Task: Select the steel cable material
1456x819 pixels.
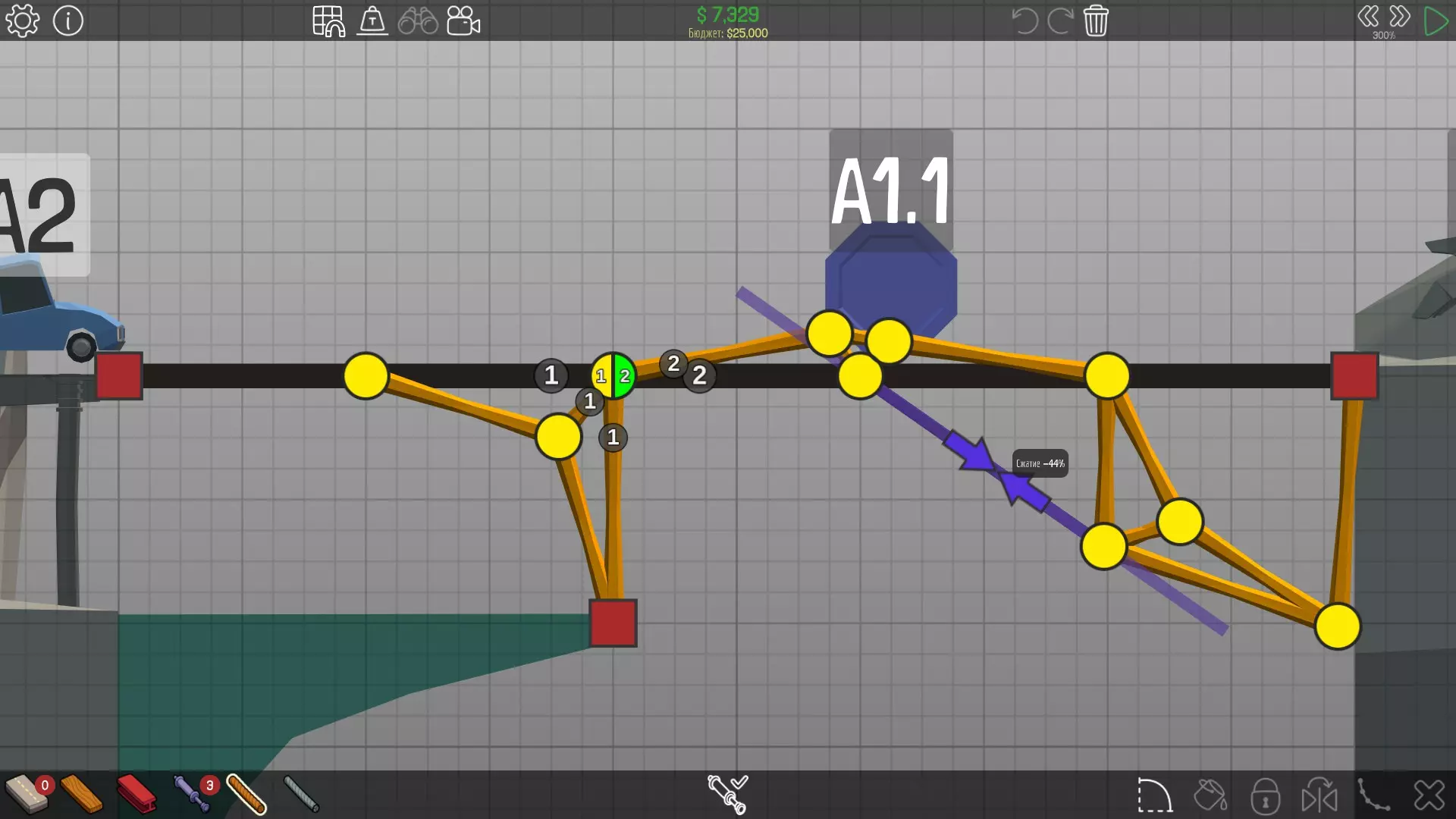Action: pos(301,794)
